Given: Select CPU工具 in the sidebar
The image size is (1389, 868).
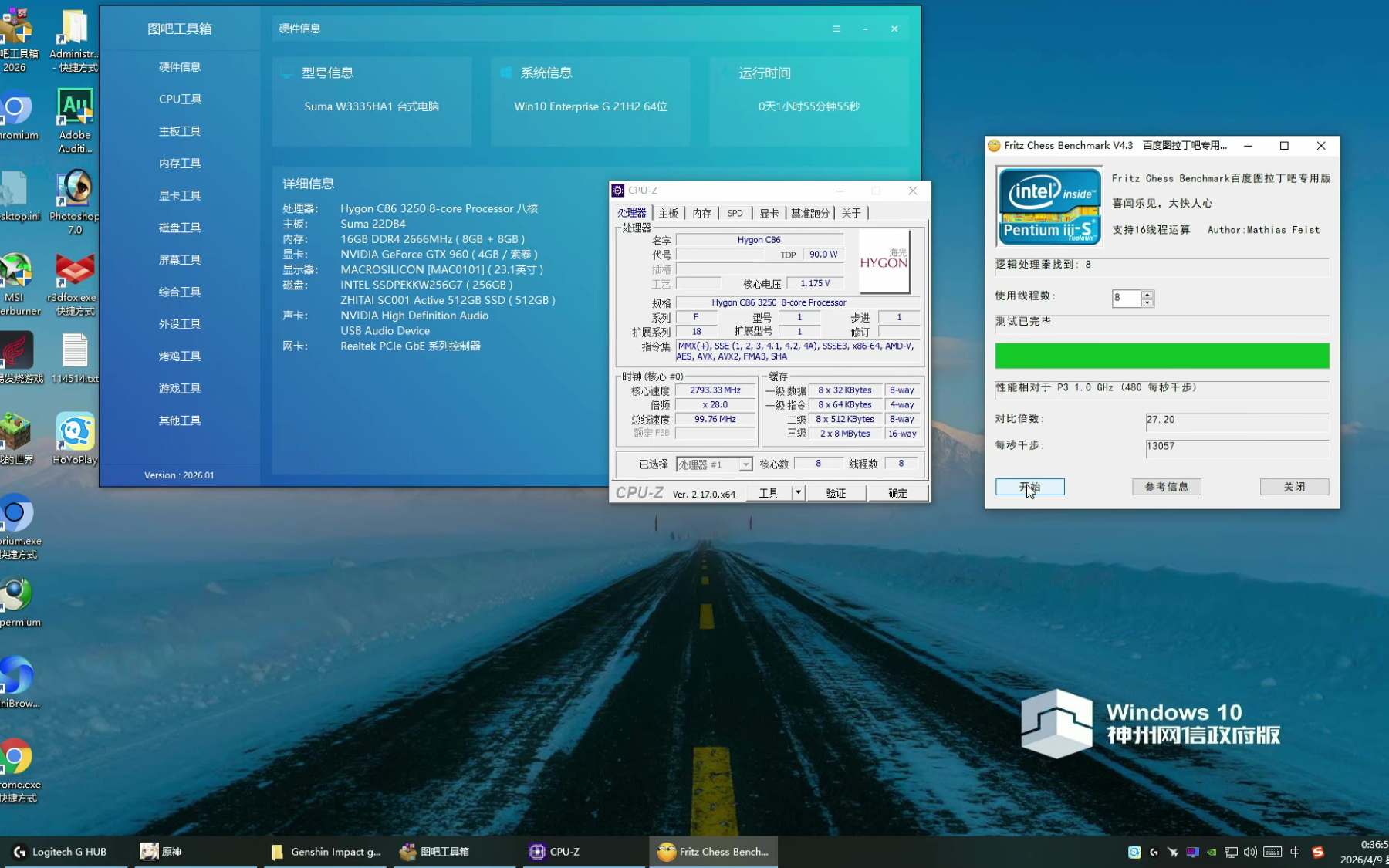Looking at the screenshot, I should point(180,100).
